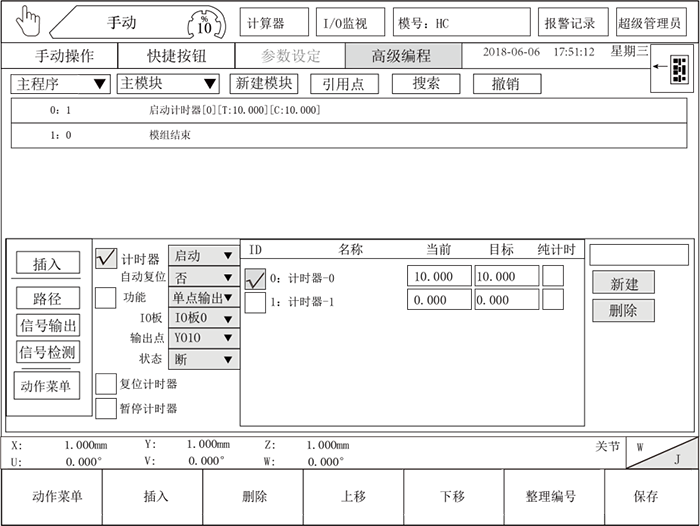
Task: Click the 计时器-0 目标 value field
Action: pos(506,276)
